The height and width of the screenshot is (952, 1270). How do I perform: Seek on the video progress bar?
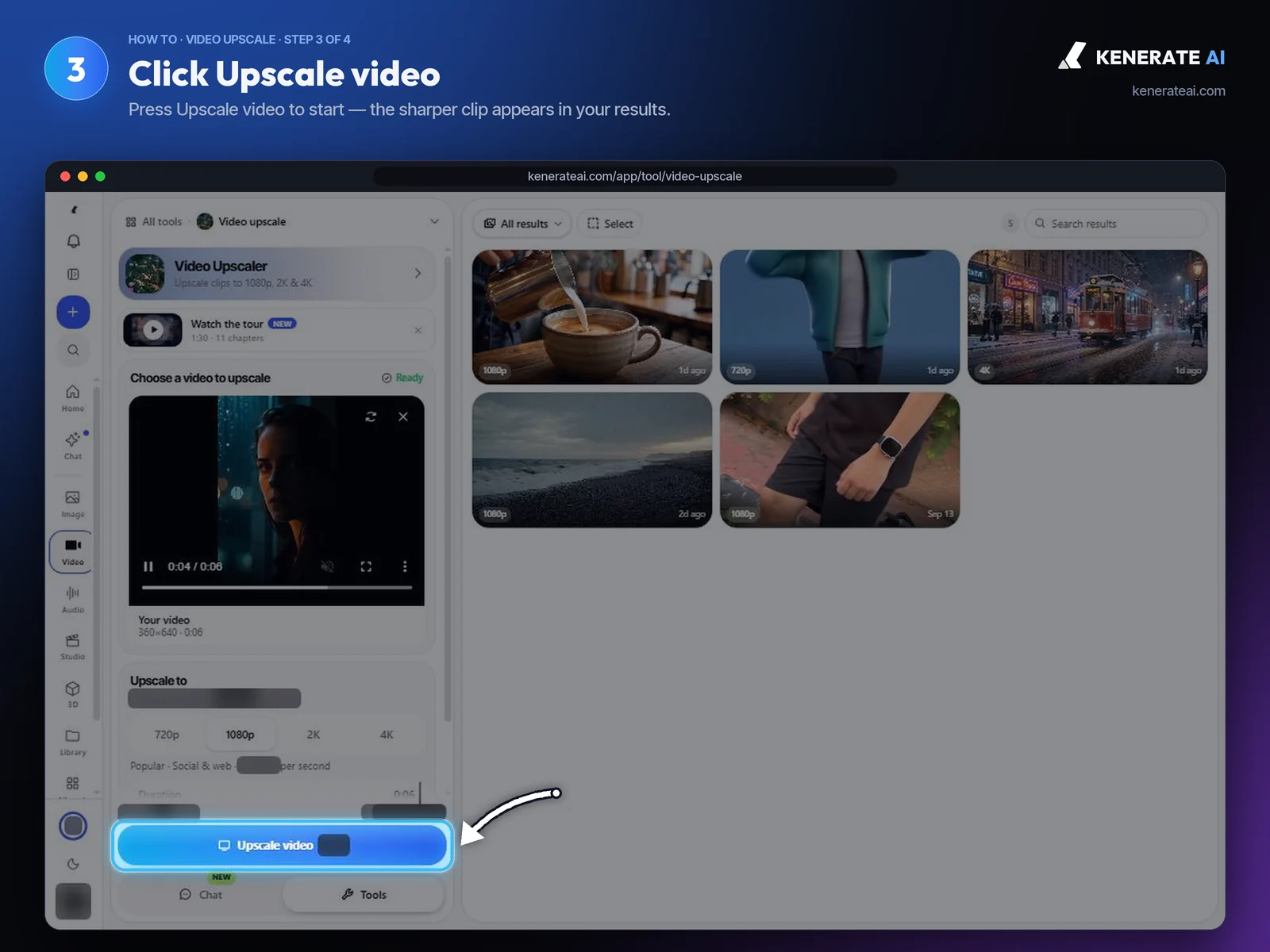point(277,587)
